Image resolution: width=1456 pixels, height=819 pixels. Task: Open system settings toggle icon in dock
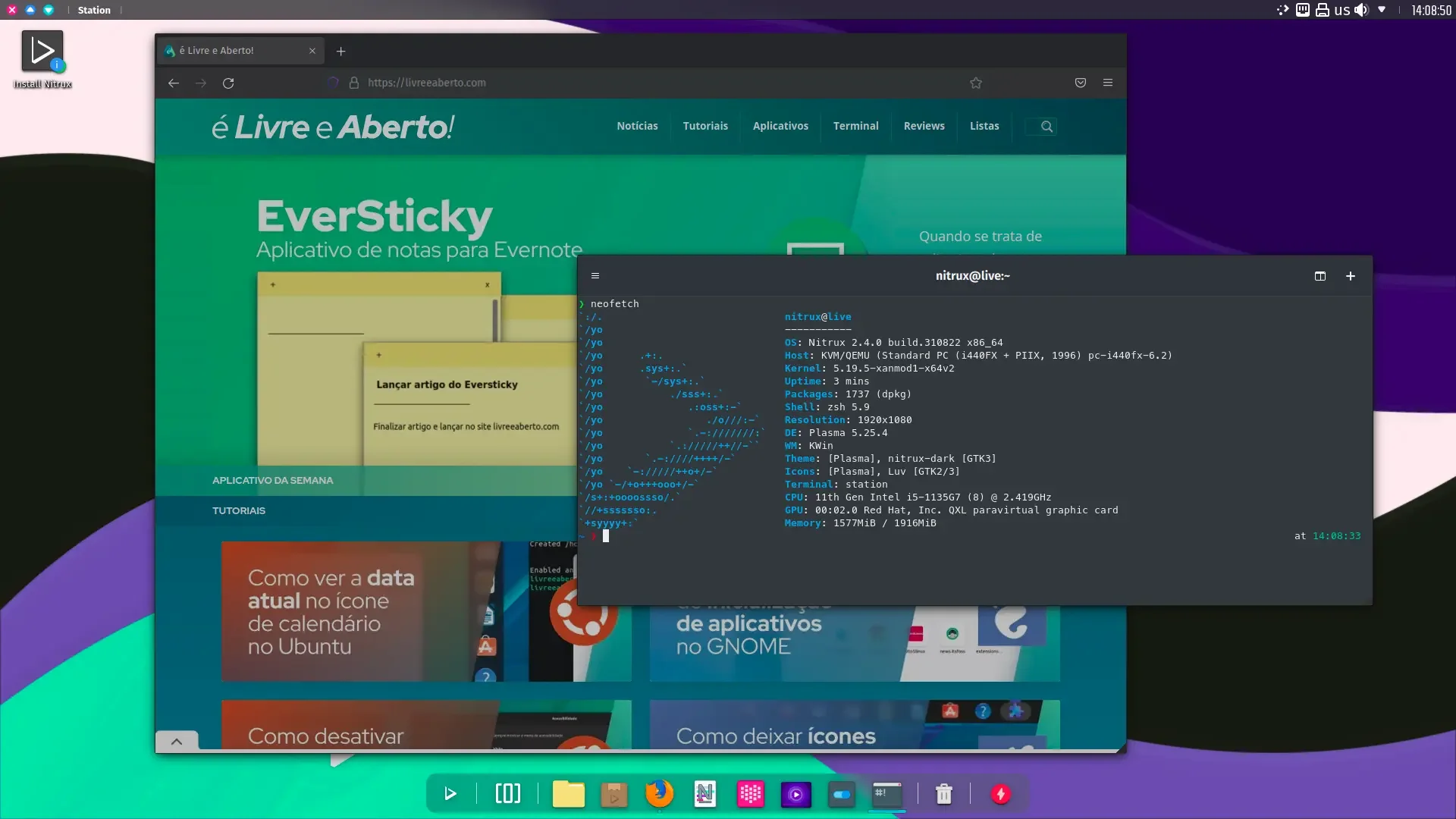(x=842, y=794)
